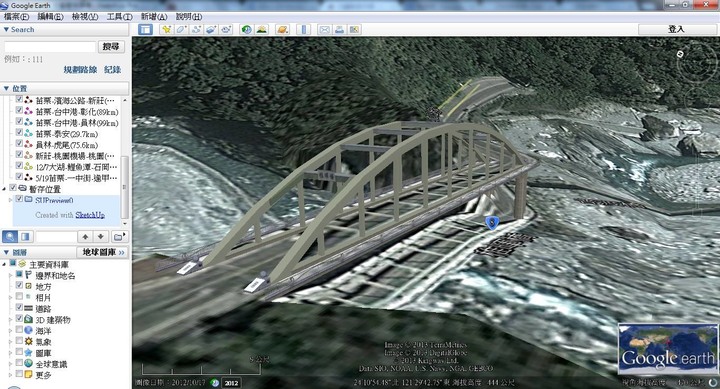This screenshot has width=720, height=389.
Task: Start the record tour tool
Action: pos(226,29)
